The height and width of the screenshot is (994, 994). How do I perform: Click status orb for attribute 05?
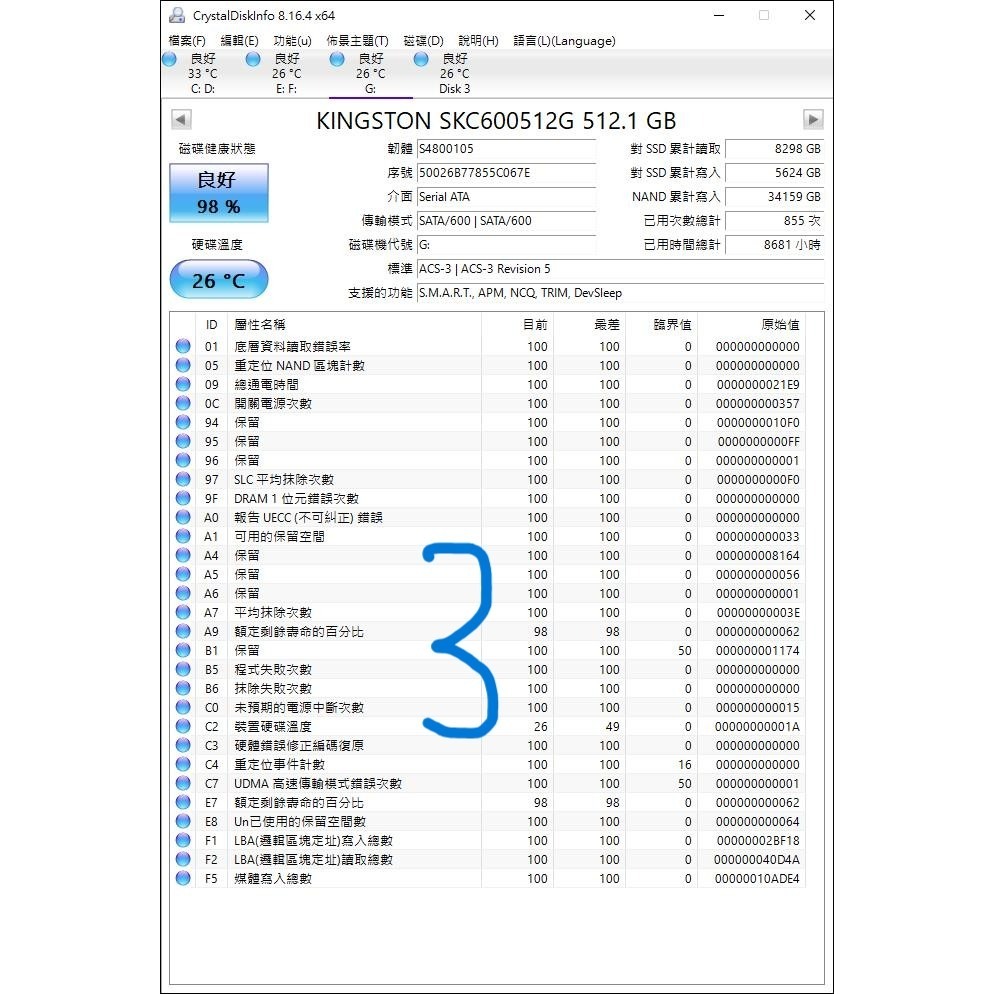pos(183,365)
